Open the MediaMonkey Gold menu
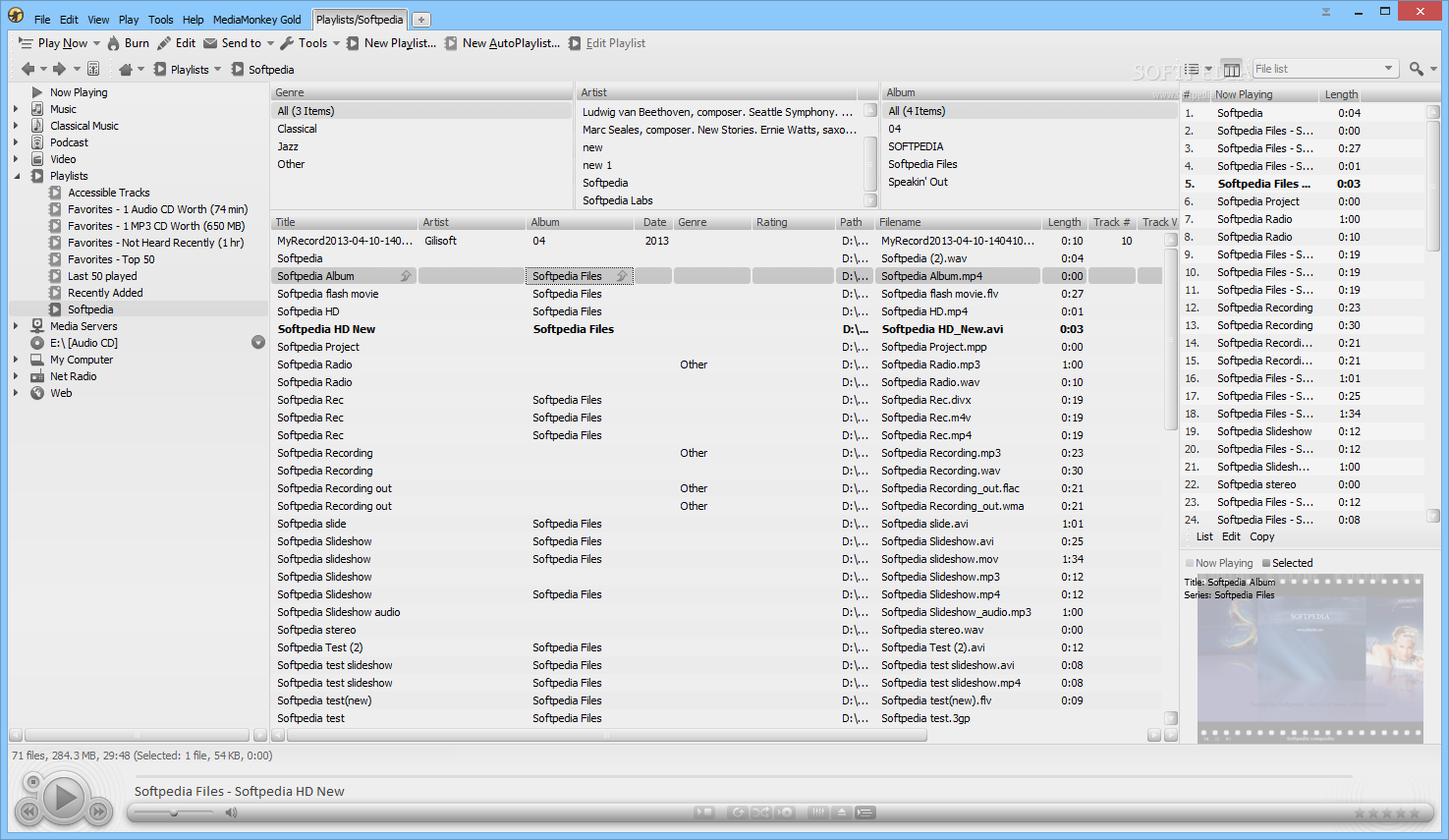The width and height of the screenshot is (1449, 840). [257, 20]
